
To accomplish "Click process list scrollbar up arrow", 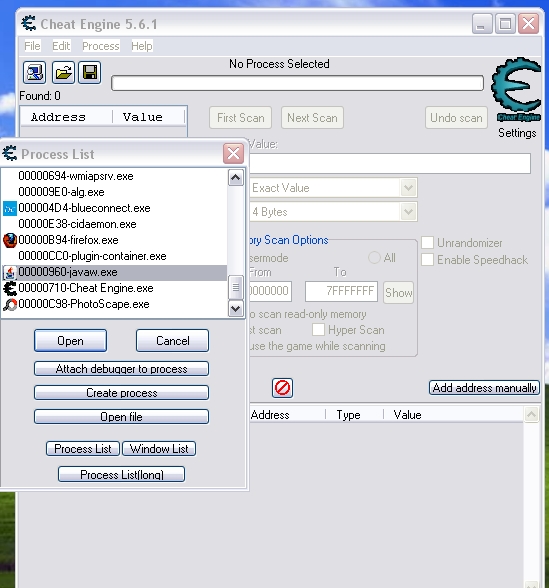I will click(x=236, y=177).
